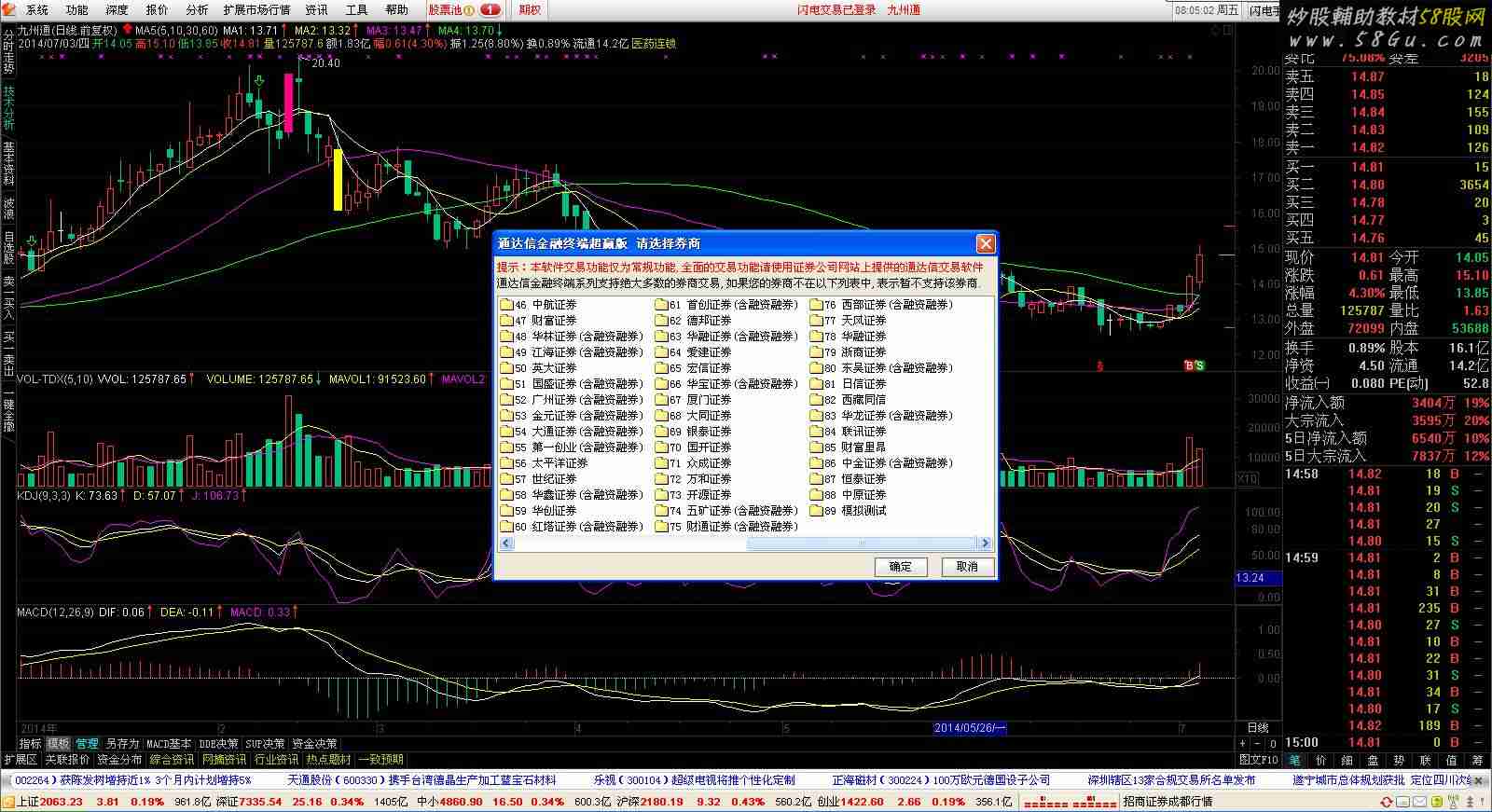Click 管理 below the chart

pyautogui.click(x=88, y=744)
